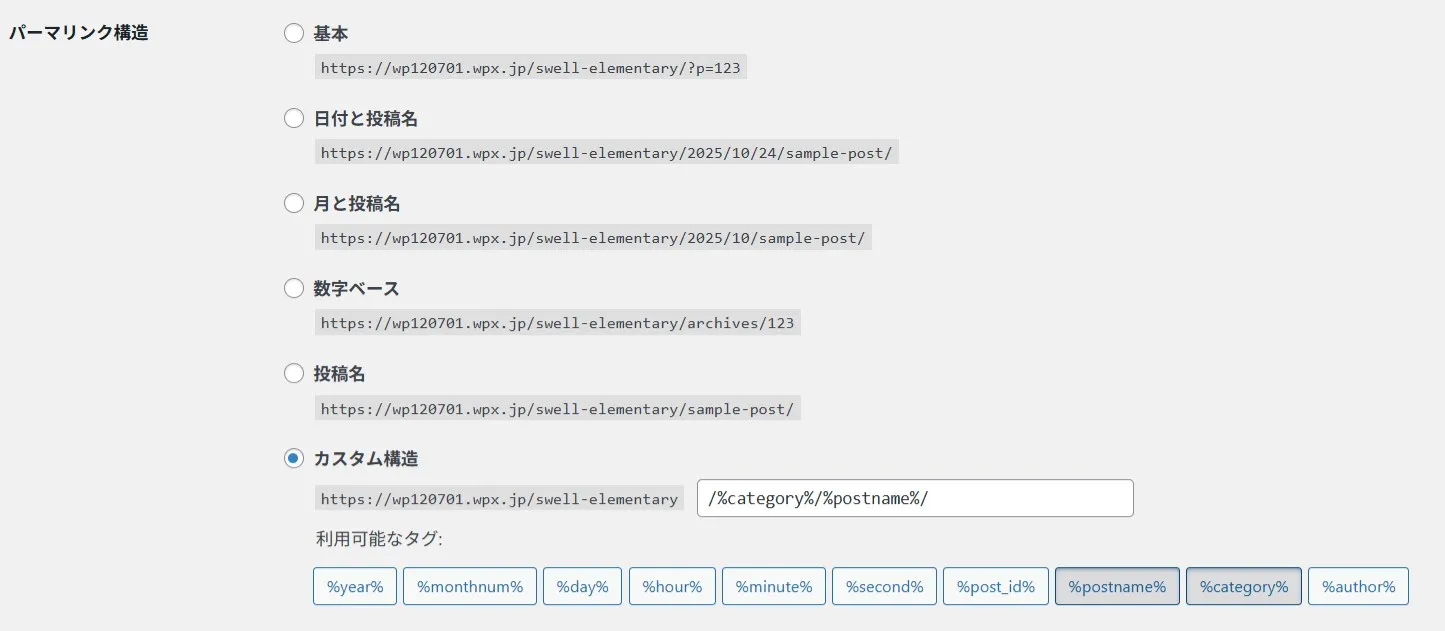
Task: Insert the %post_id% tag
Action: point(995,586)
